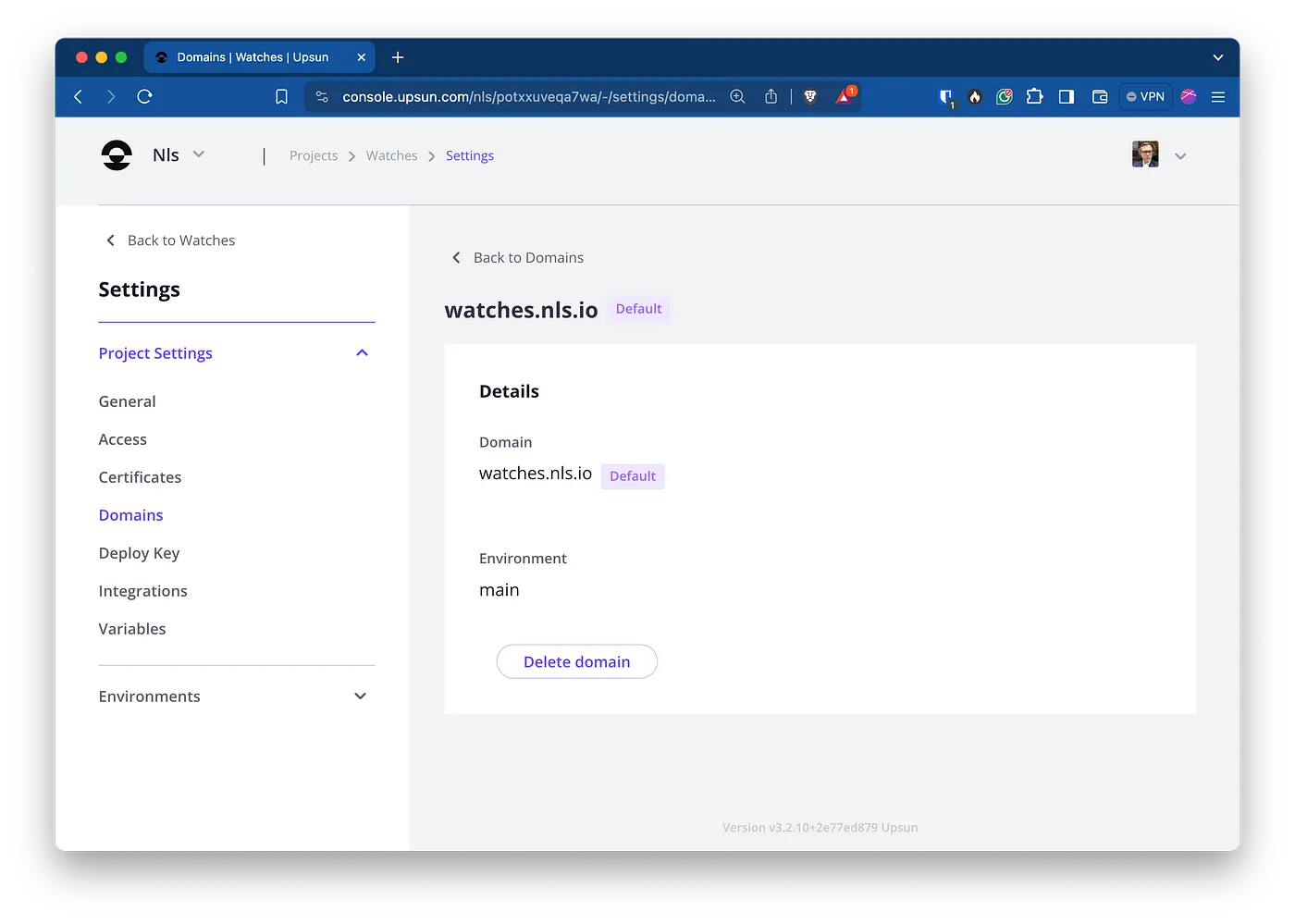Click the Upsun logo icon
This screenshot has height=924, width=1295.
point(117,155)
